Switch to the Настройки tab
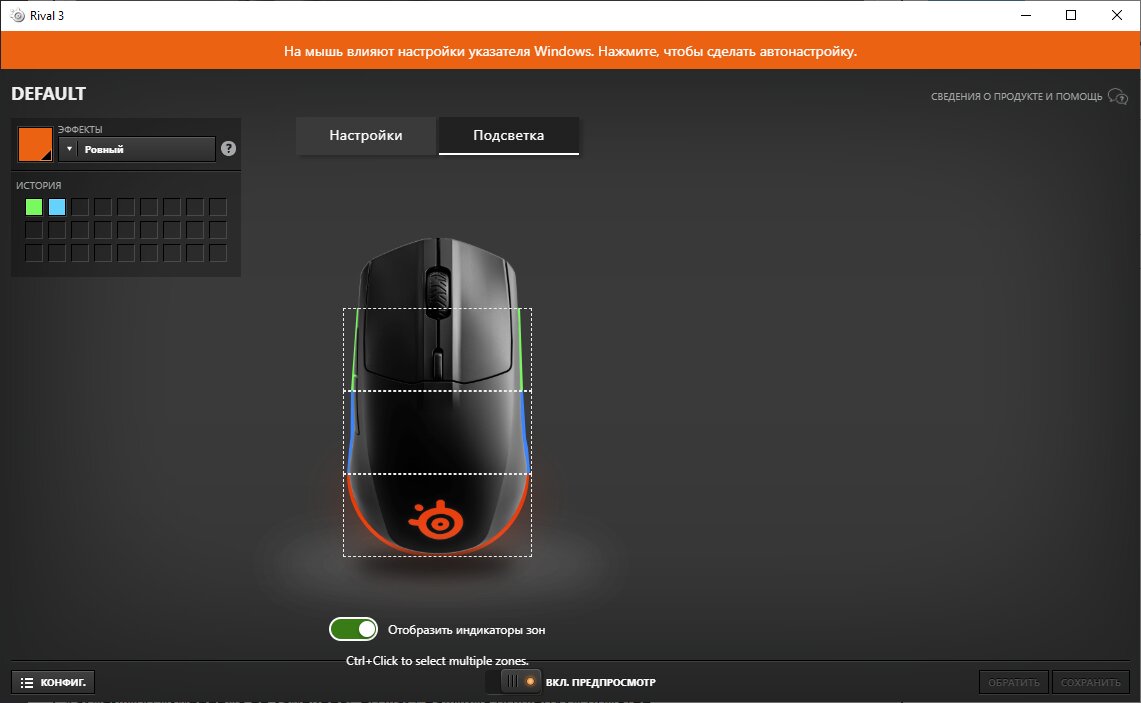 (x=366, y=135)
